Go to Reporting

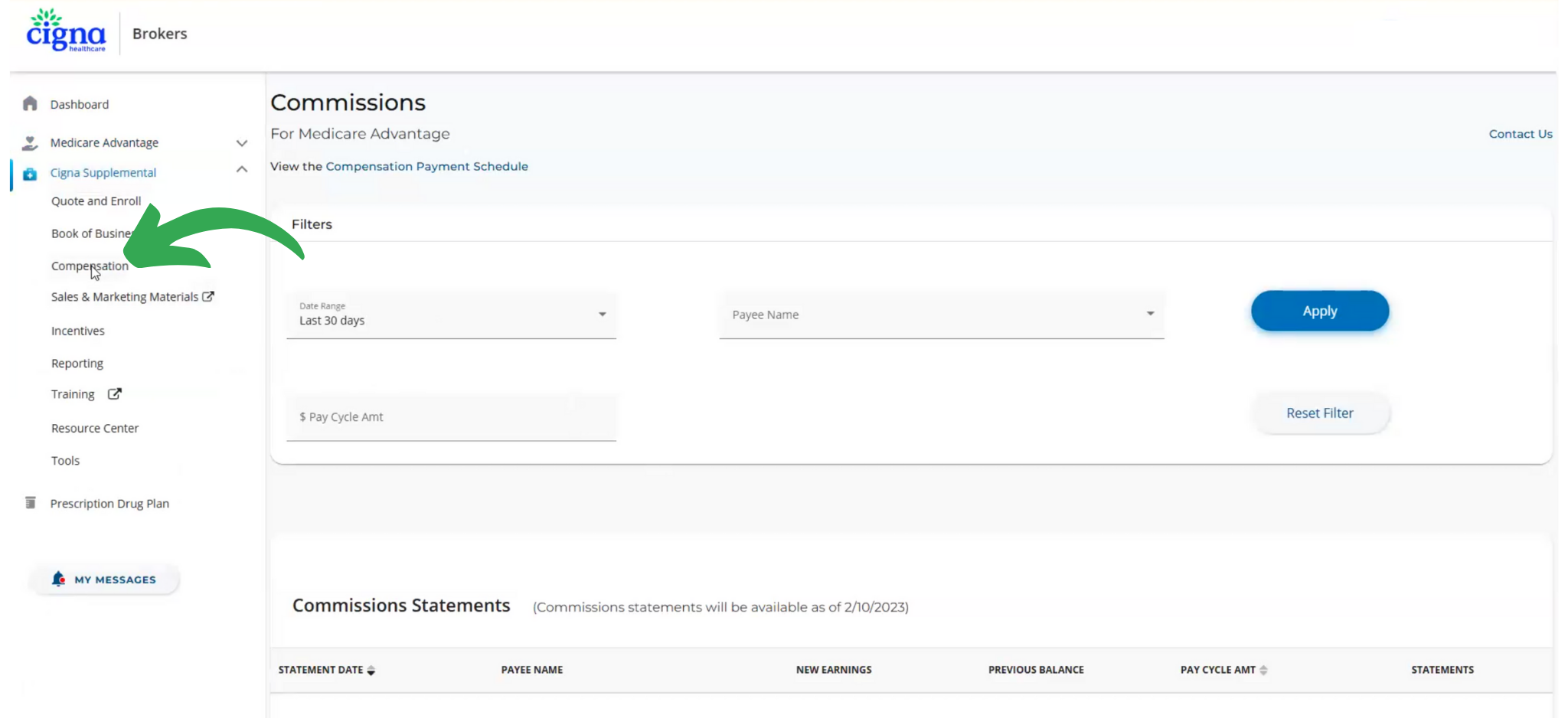pyautogui.click(x=77, y=364)
